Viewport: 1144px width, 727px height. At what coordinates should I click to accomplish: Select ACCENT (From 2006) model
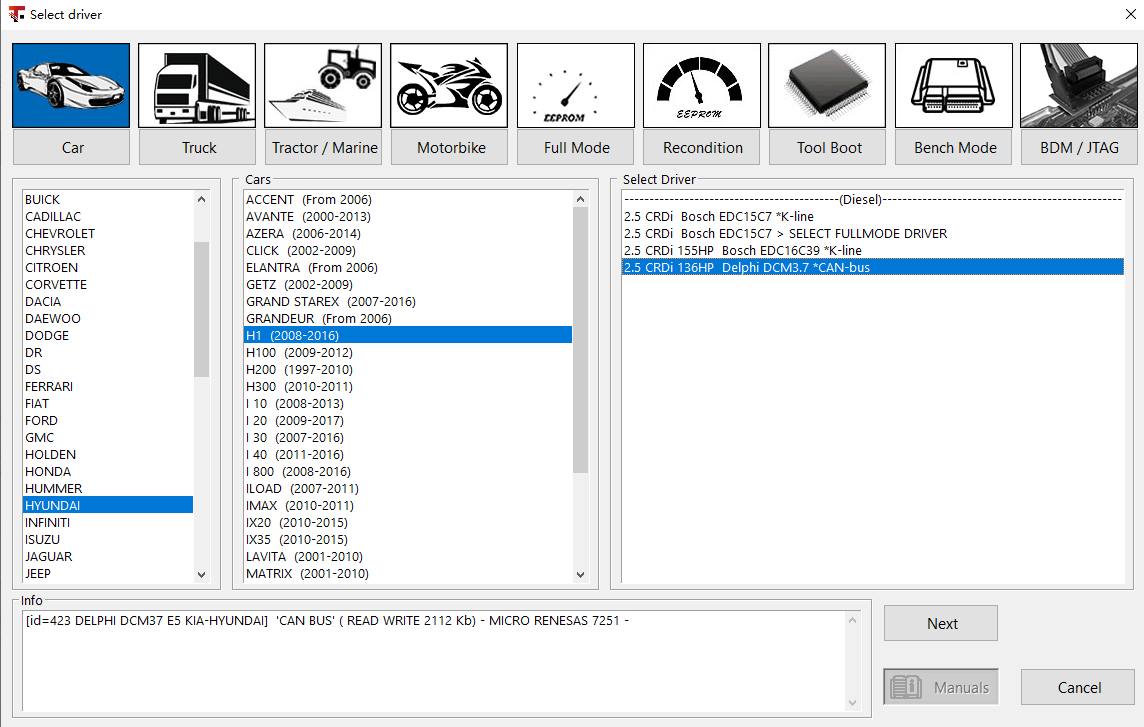(x=408, y=199)
